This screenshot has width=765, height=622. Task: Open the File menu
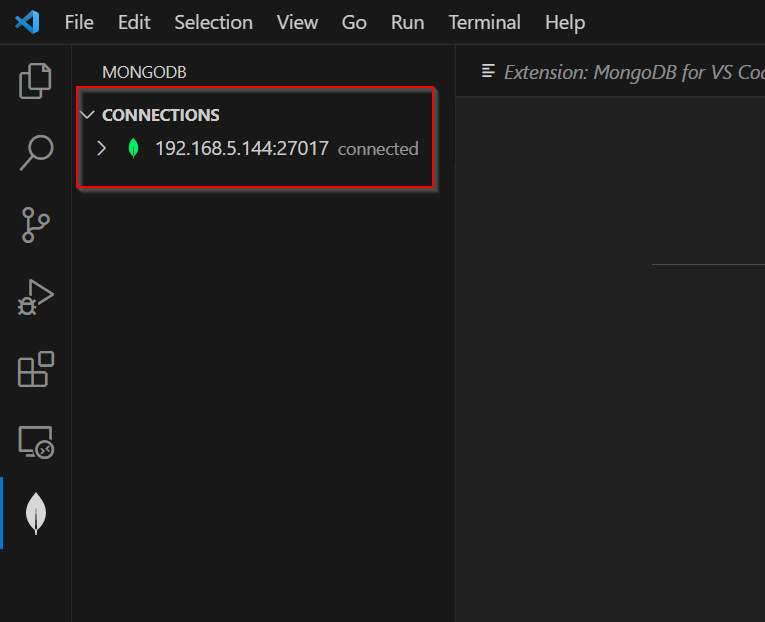(79, 22)
